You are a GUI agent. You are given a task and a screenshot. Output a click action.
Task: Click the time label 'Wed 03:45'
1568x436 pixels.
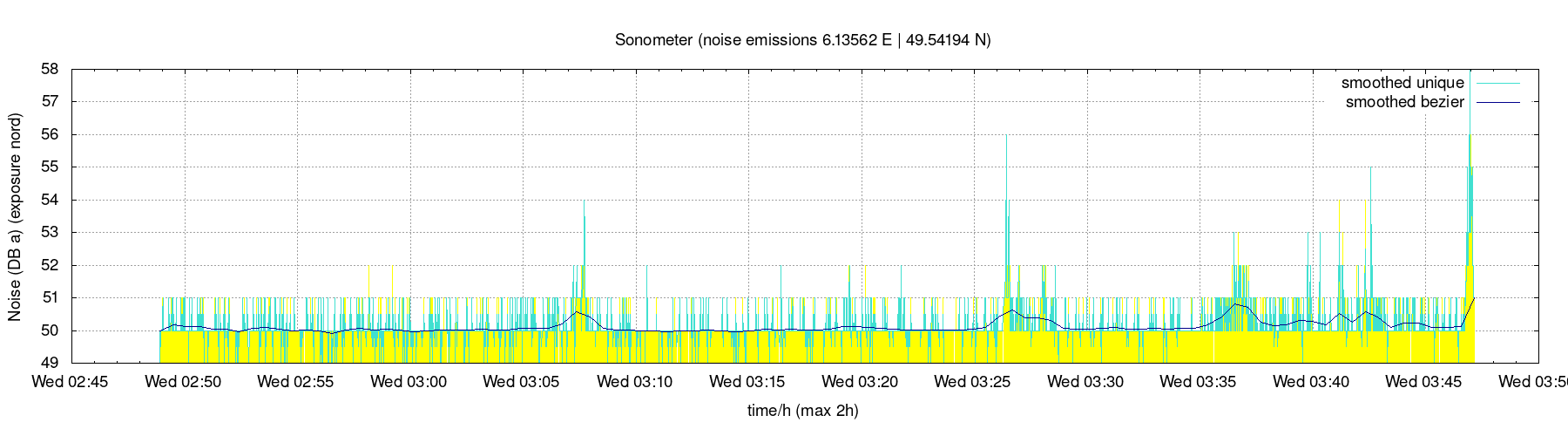point(1424,382)
